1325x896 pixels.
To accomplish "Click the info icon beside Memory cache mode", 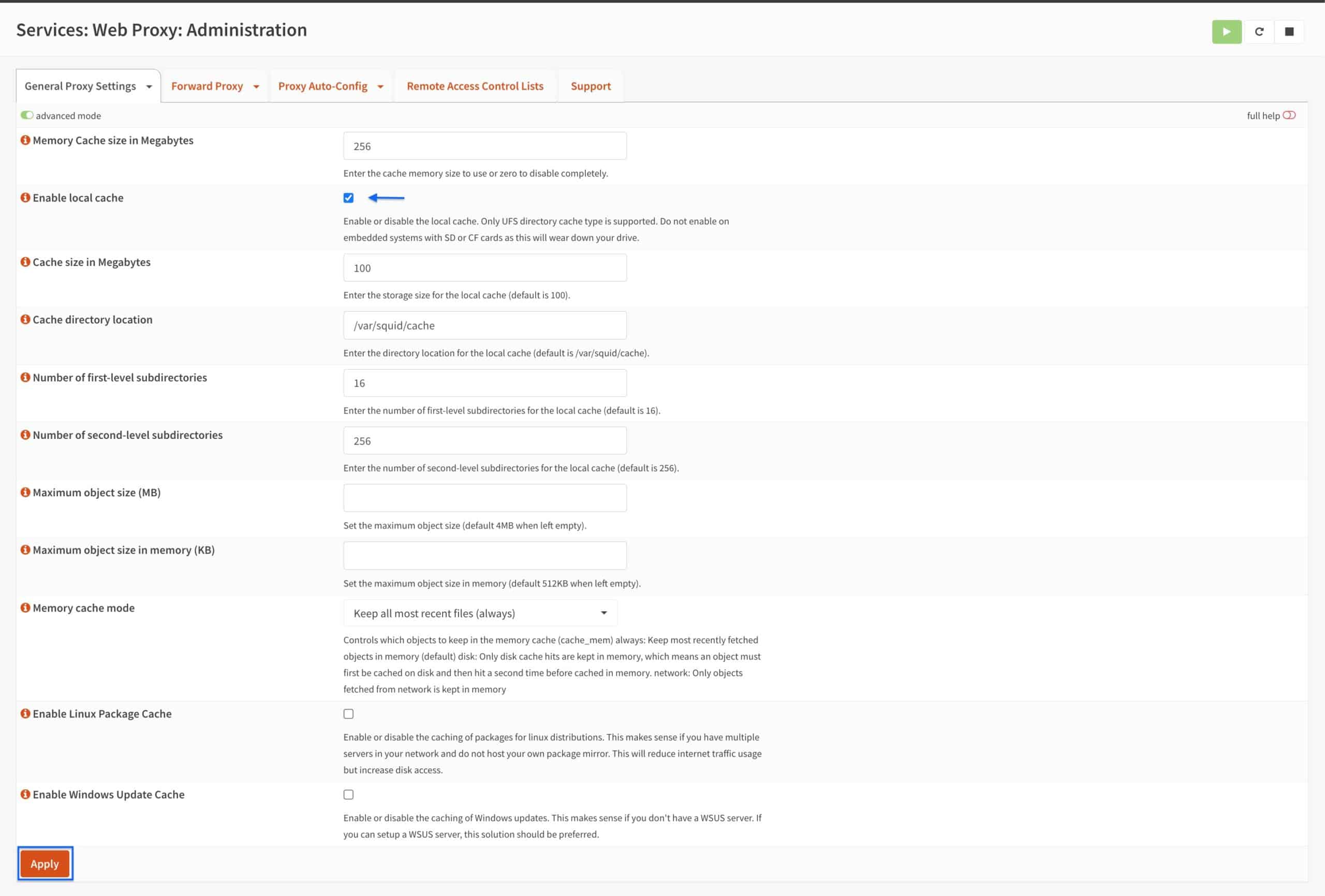I will [25, 607].
